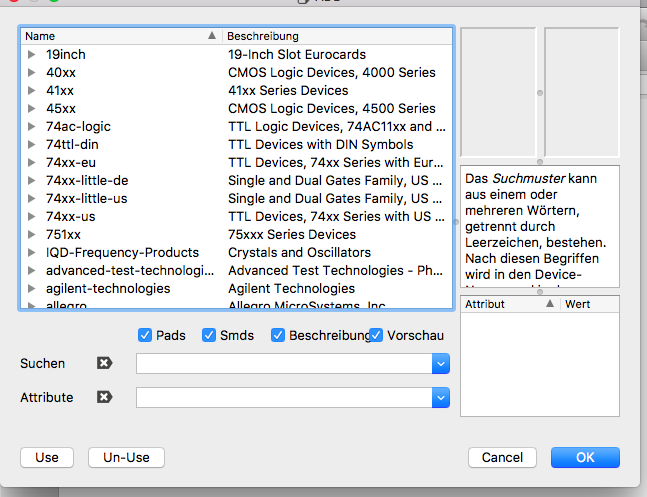647x497 pixels.
Task: Click the Wert column header
Action: (590, 304)
